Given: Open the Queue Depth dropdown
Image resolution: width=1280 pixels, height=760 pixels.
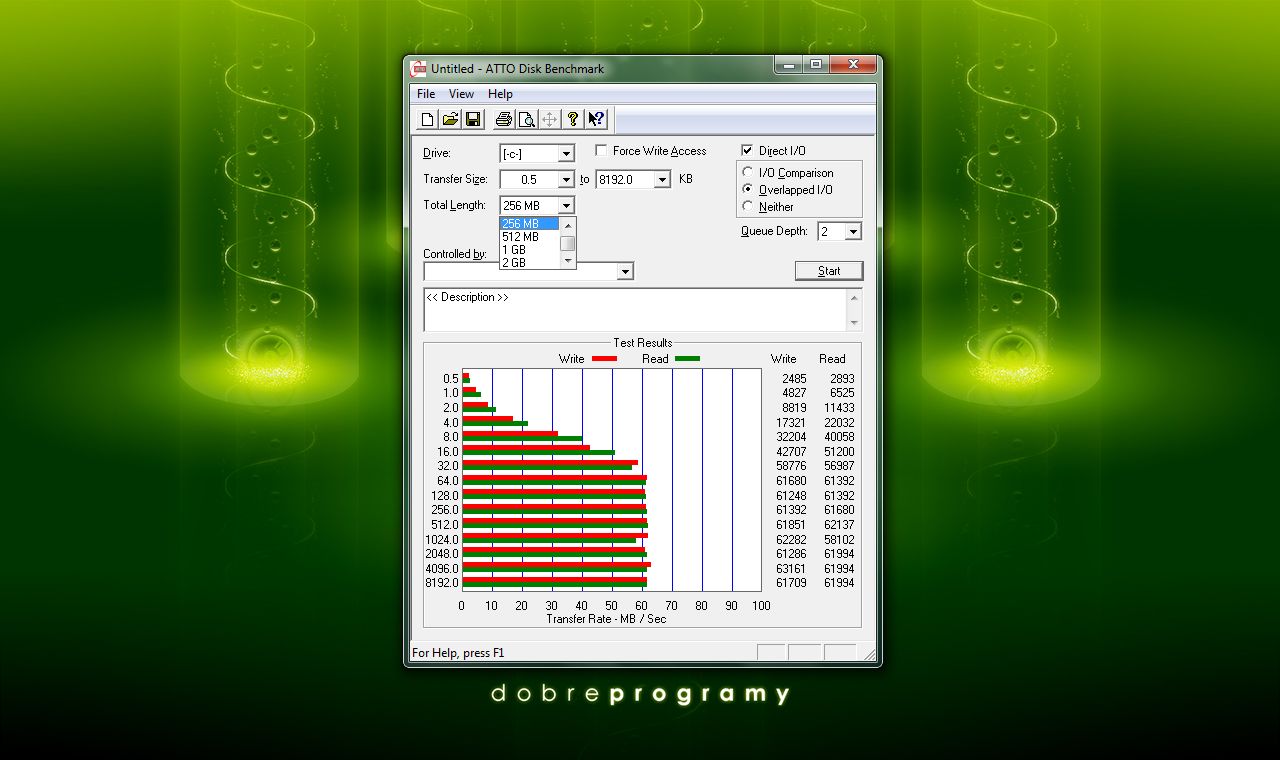Looking at the screenshot, I should (x=853, y=232).
